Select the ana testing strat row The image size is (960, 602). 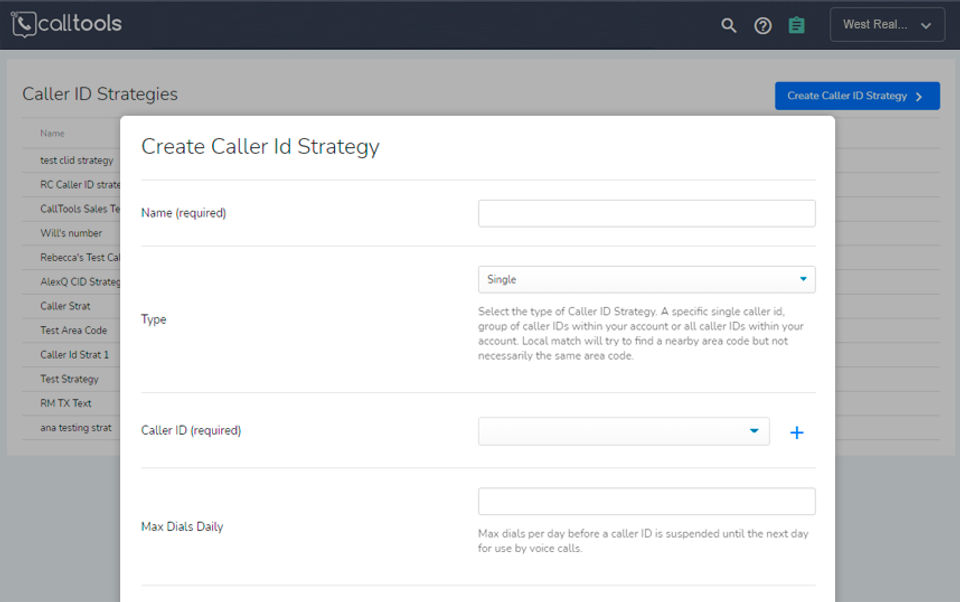tap(76, 428)
